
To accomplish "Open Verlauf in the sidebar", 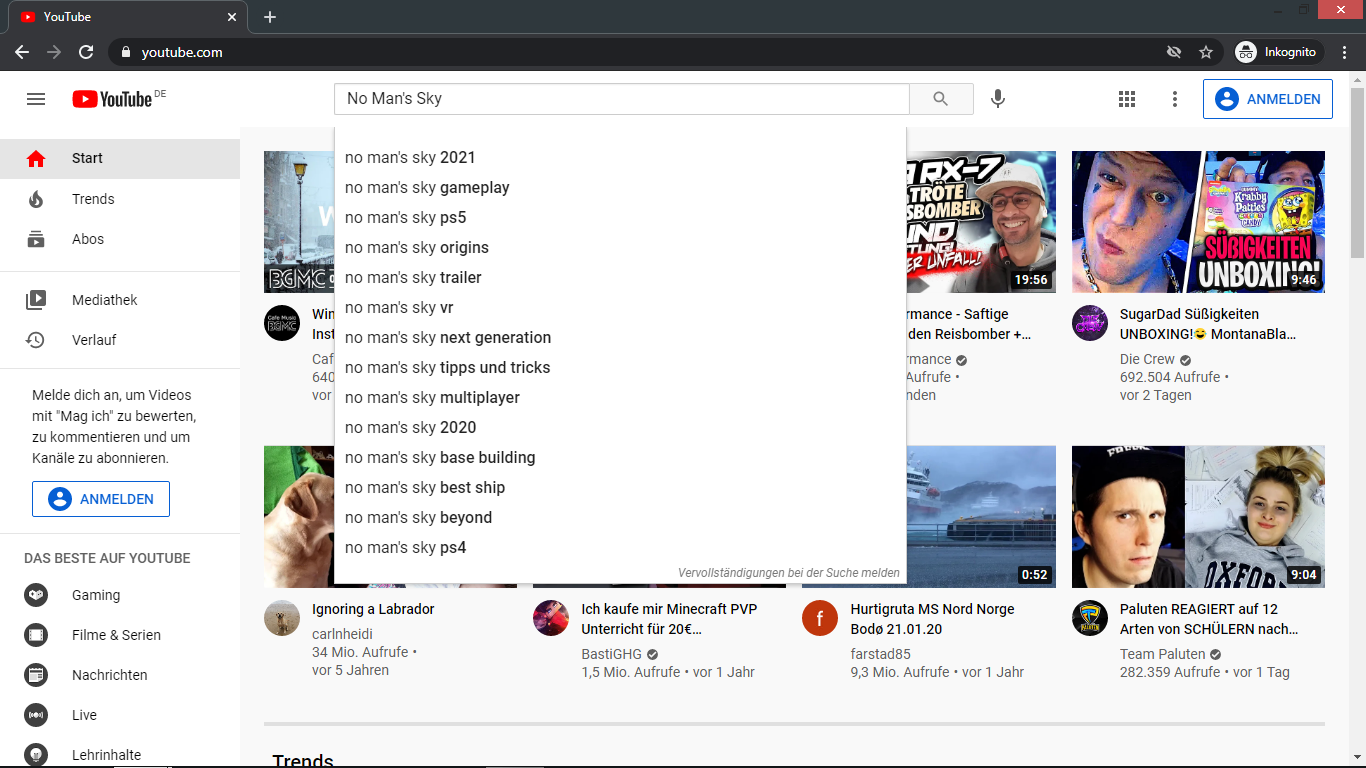I will click(94, 340).
